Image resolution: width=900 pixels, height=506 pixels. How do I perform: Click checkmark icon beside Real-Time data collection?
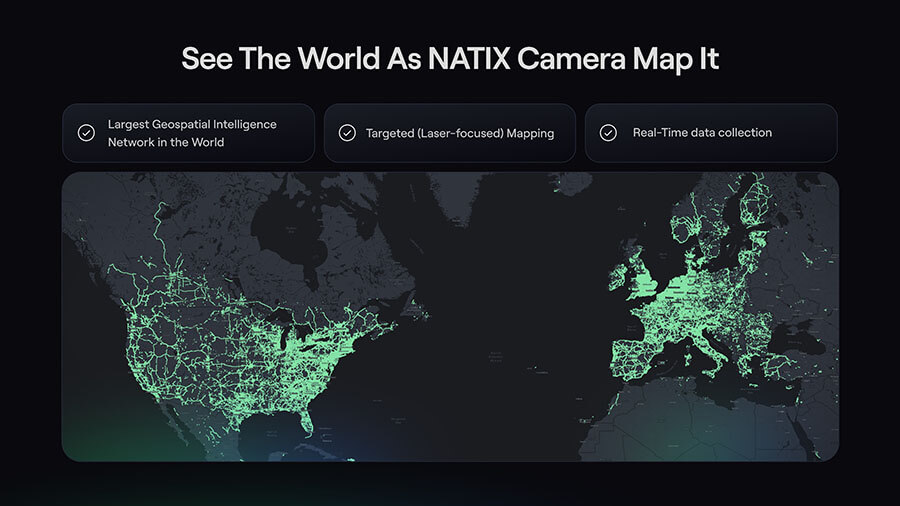608,133
